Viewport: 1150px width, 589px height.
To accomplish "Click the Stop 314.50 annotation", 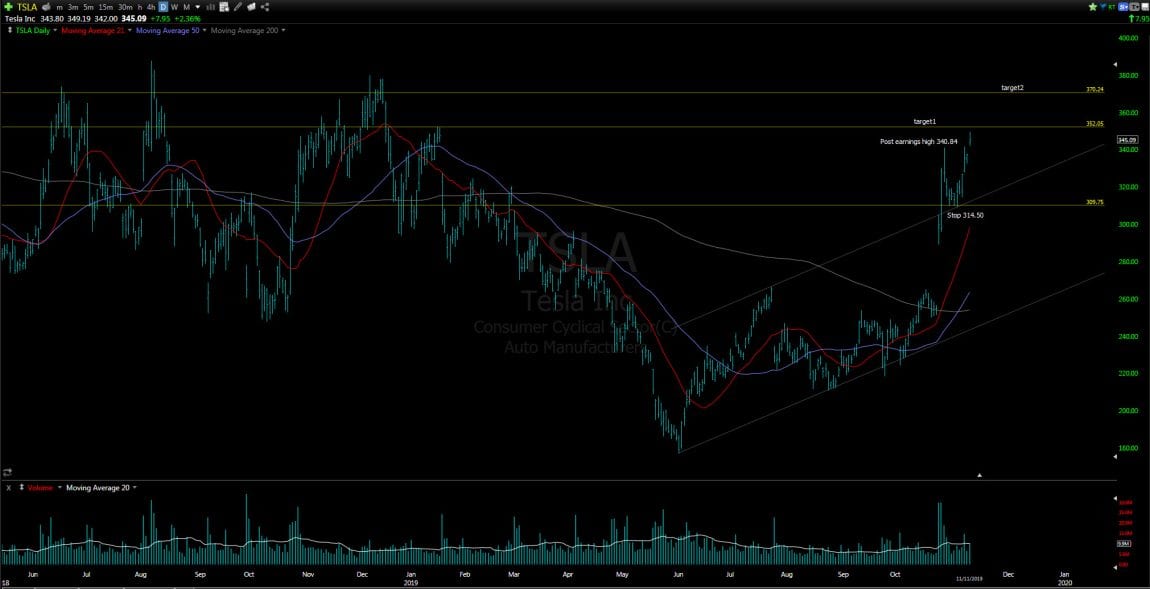I will pyautogui.click(x=965, y=215).
